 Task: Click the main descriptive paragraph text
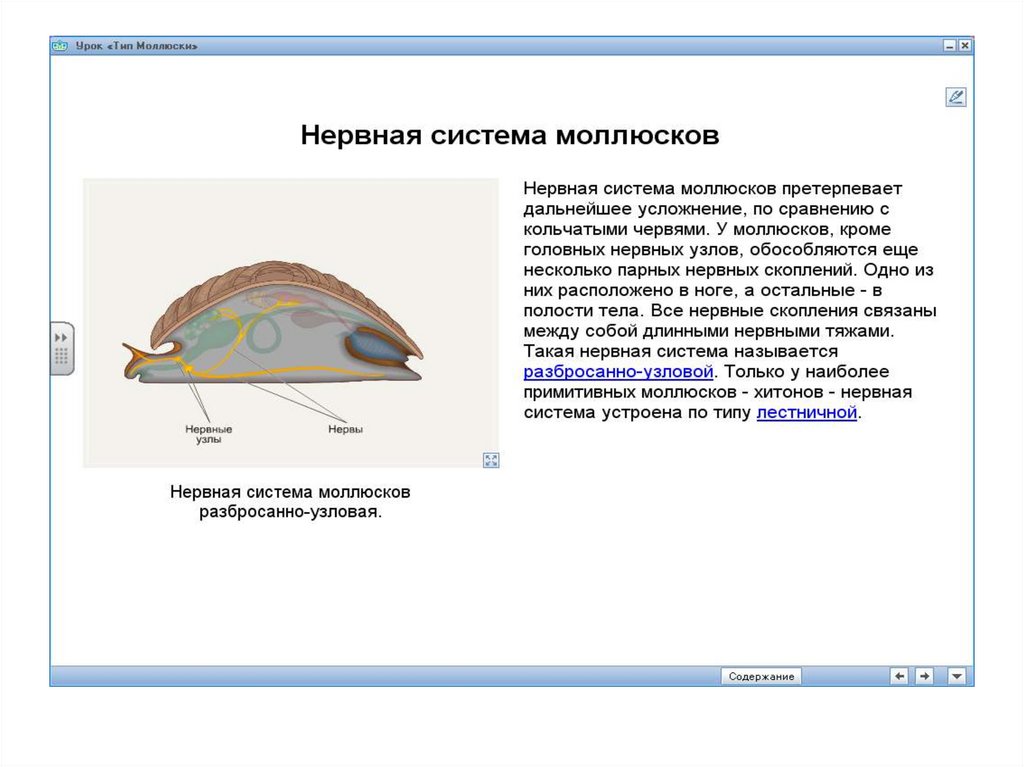[730, 300]
